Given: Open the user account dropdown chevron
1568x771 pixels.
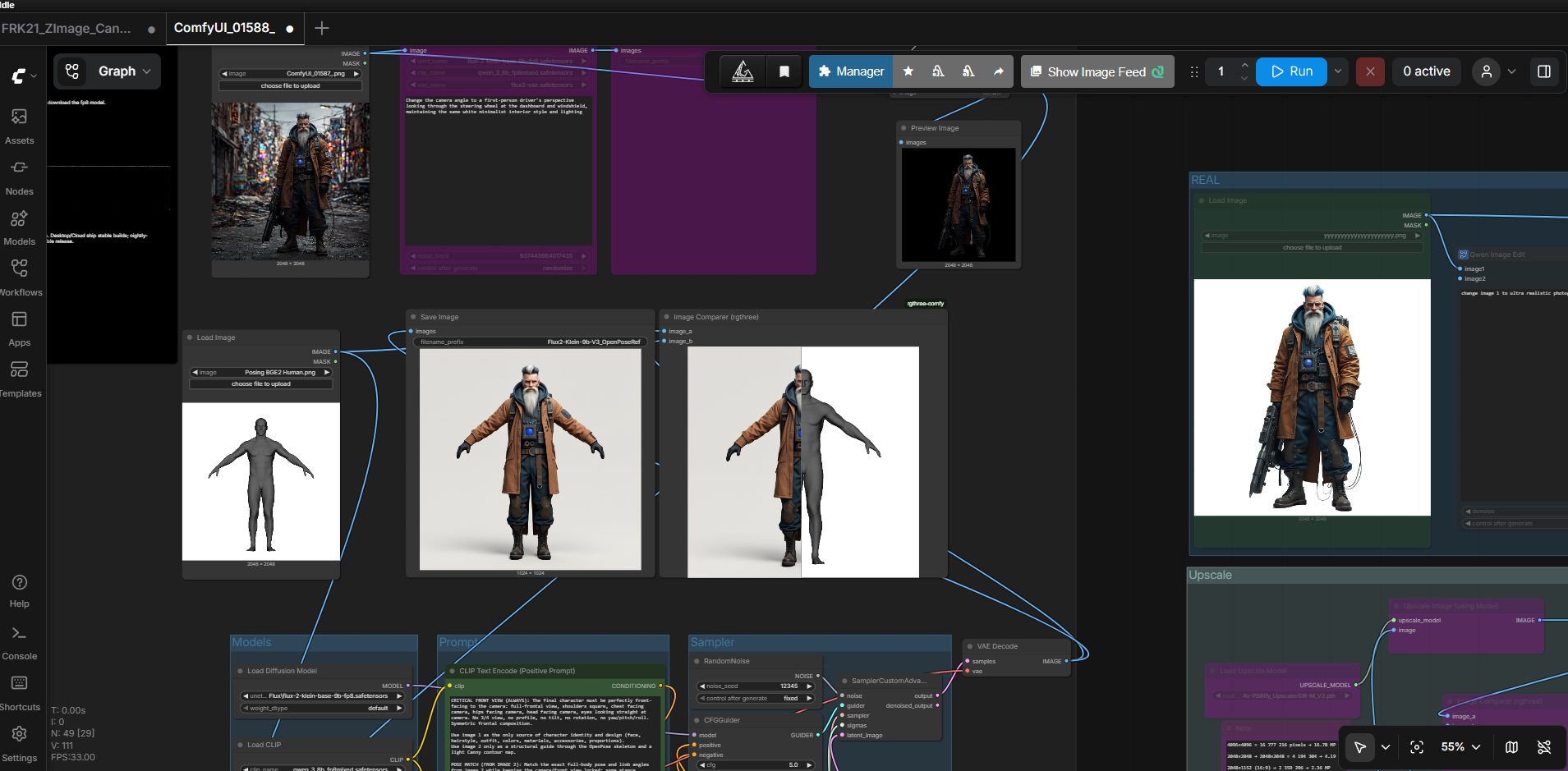Looking at the screenshot, I should pos(1511,71).
